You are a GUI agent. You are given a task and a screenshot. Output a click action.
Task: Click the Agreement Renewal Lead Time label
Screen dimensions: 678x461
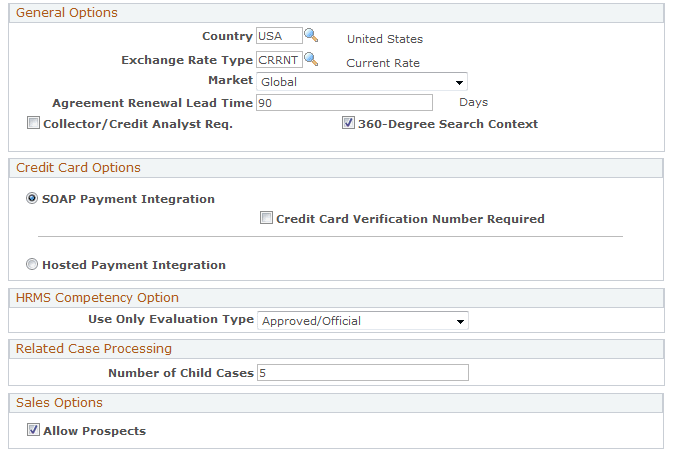coord(153,103)
